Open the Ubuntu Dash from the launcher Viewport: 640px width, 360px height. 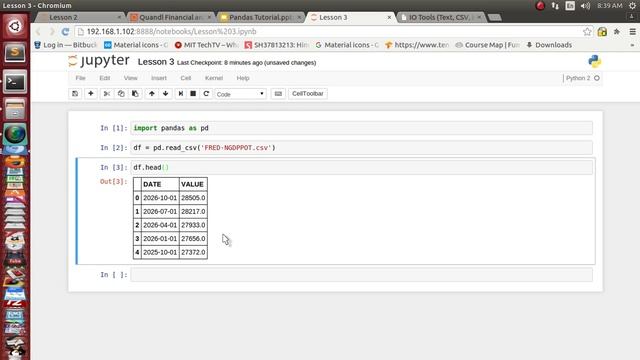click(x=15, y=26)
